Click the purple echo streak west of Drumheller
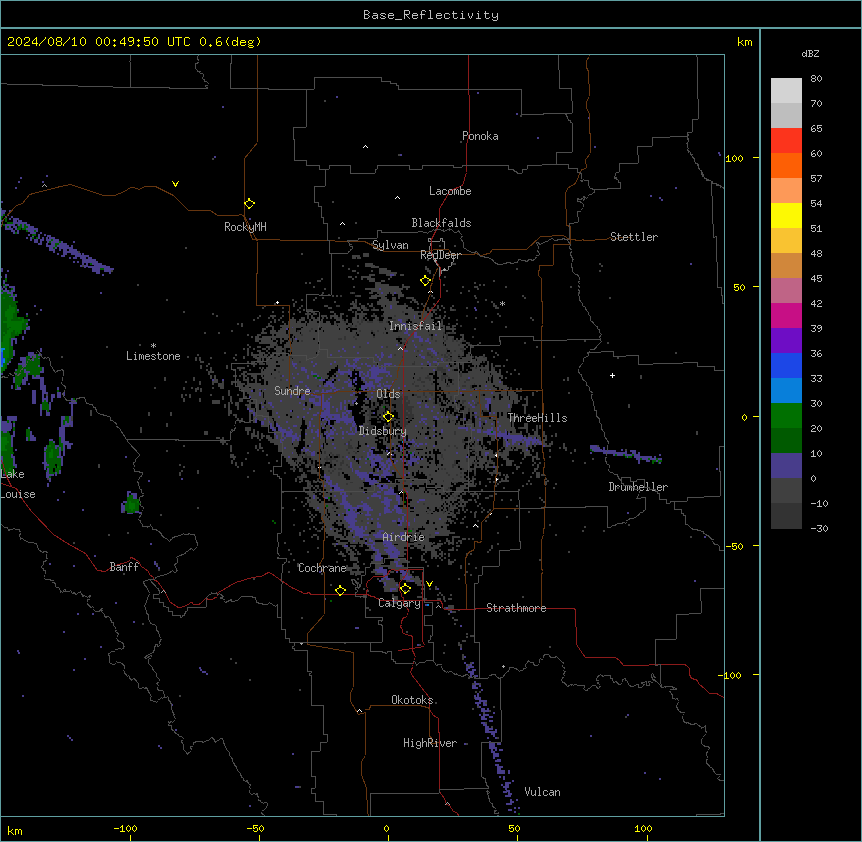Viewport: 862px width, 842px height. tap(626, 454)
